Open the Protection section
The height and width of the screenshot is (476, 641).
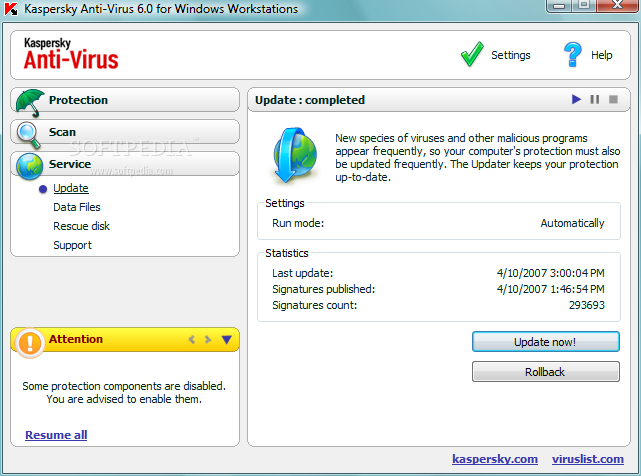click(125, 100)
